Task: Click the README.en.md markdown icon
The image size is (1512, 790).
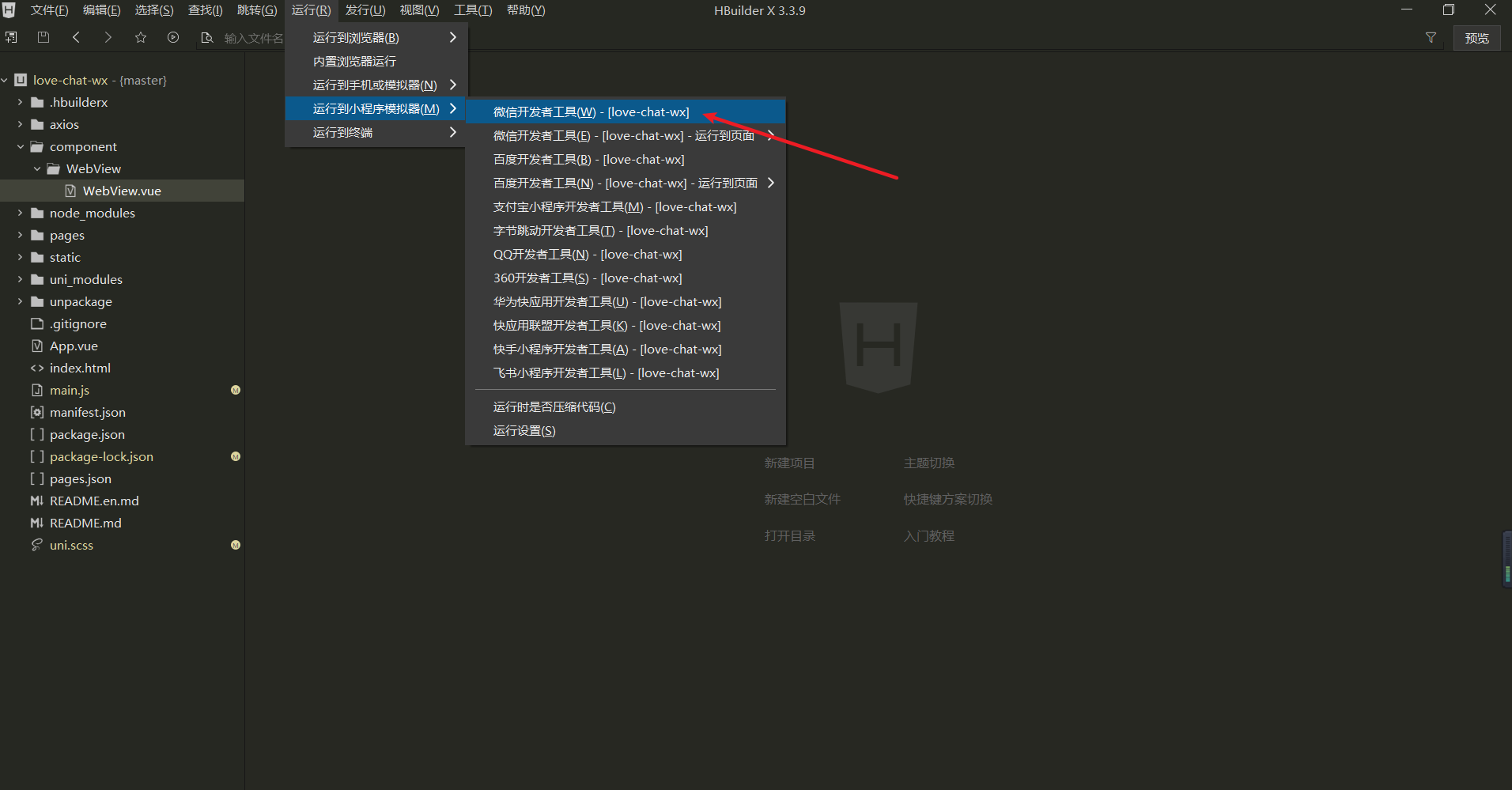Action: (x=37, y=501)
